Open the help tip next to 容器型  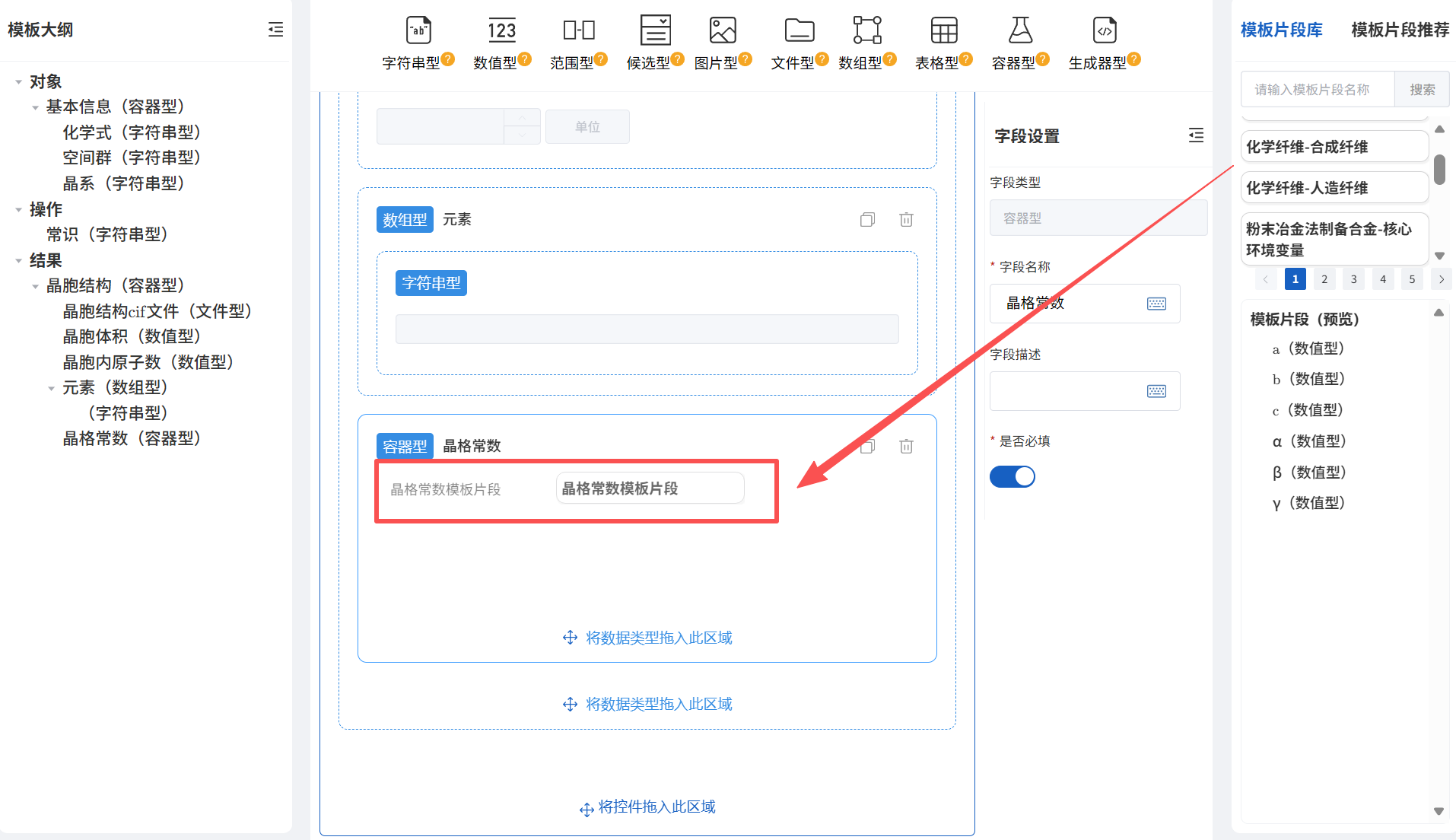(x=1043, y=57)
